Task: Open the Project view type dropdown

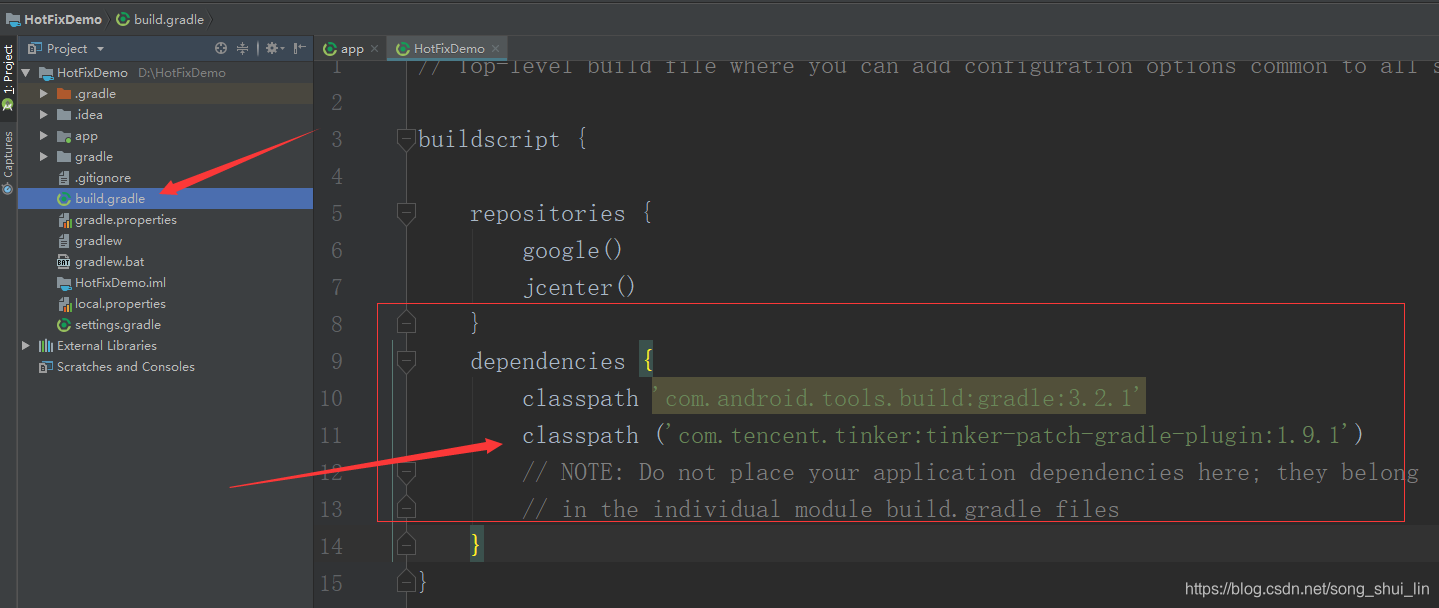Action: tap(100, 49)
